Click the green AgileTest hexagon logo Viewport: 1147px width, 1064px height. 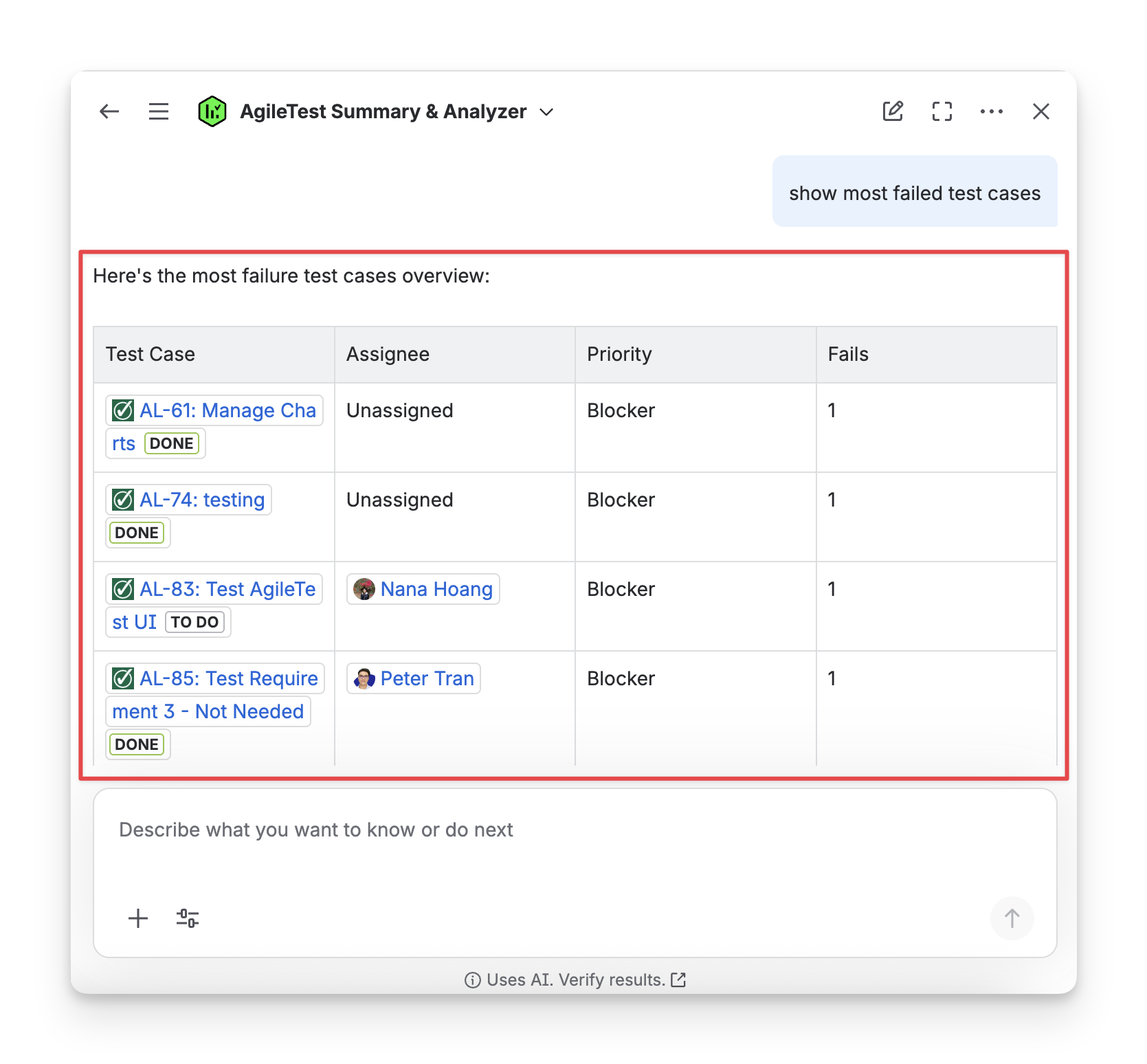(212, 111)
